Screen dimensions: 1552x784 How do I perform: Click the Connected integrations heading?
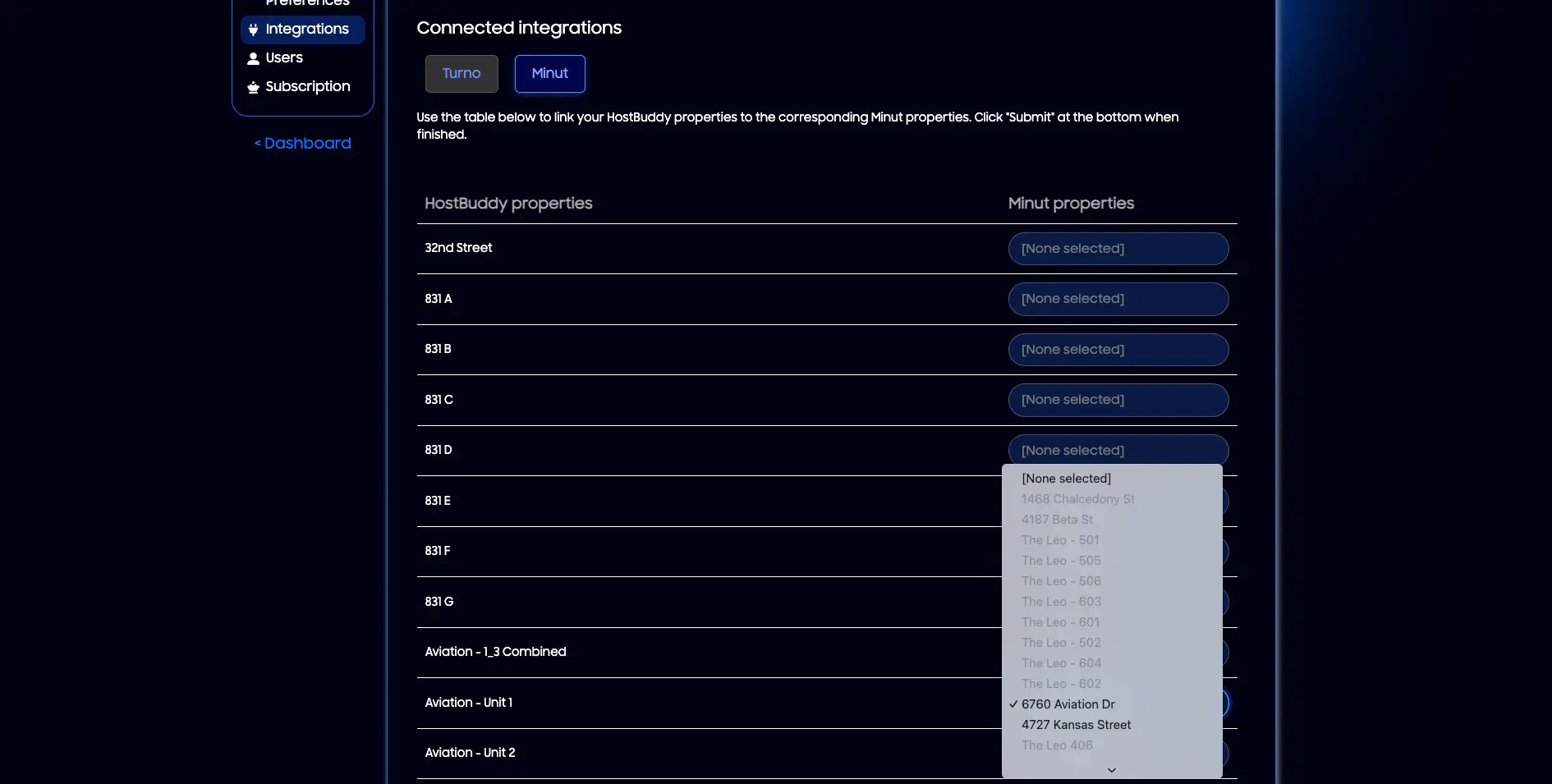click(519, 28)
